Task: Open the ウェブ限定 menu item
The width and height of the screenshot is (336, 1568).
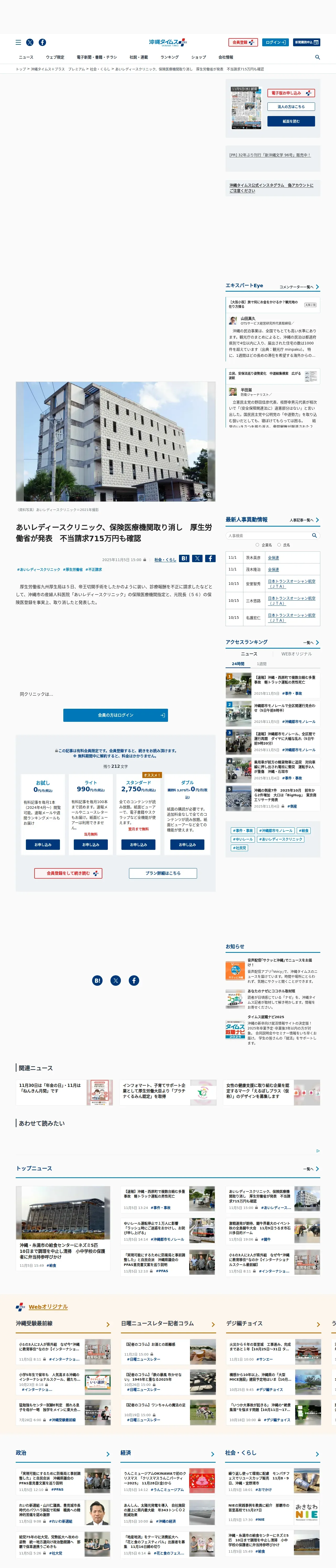Action: pyautogui.click(x=55, y=57)
